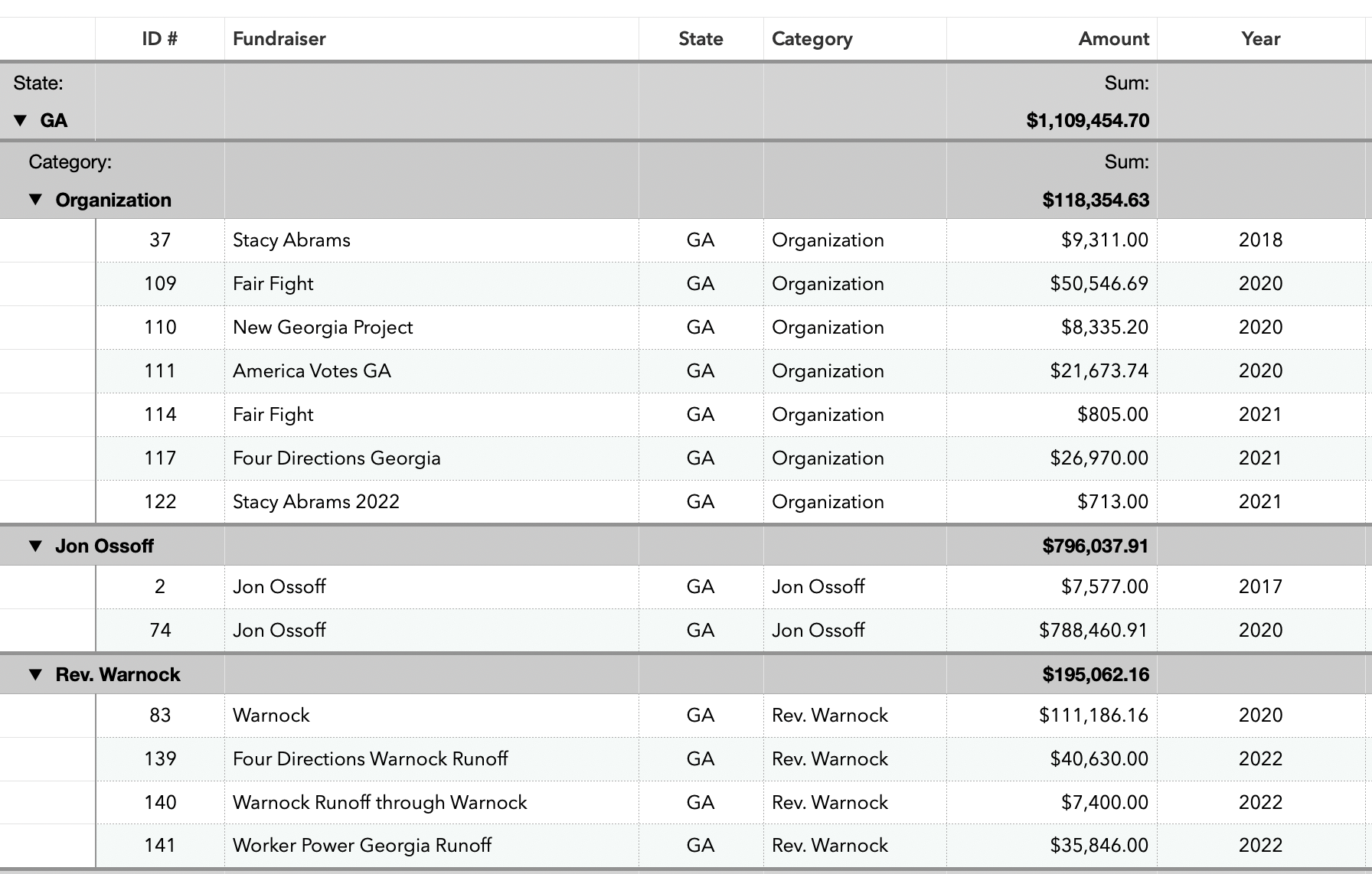Screen dimensions: 1372x874
Task: Click the Worker Power Georgia Runoff cell
Action: (432, 846)
